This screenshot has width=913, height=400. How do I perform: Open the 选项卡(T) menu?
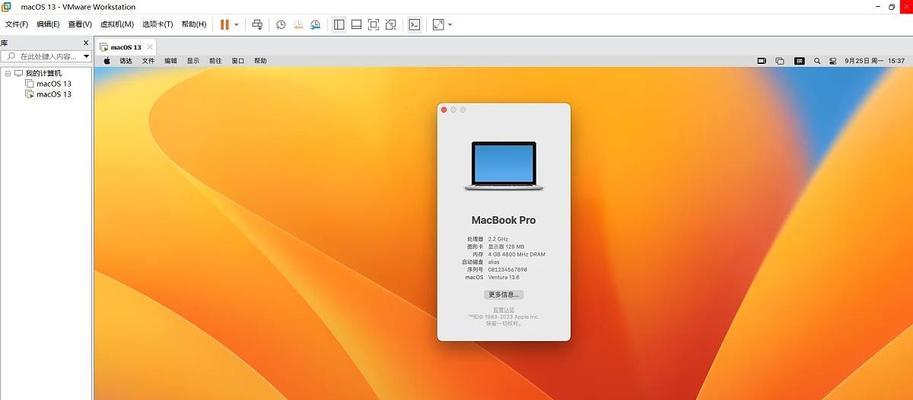click(x=158, y=24)
